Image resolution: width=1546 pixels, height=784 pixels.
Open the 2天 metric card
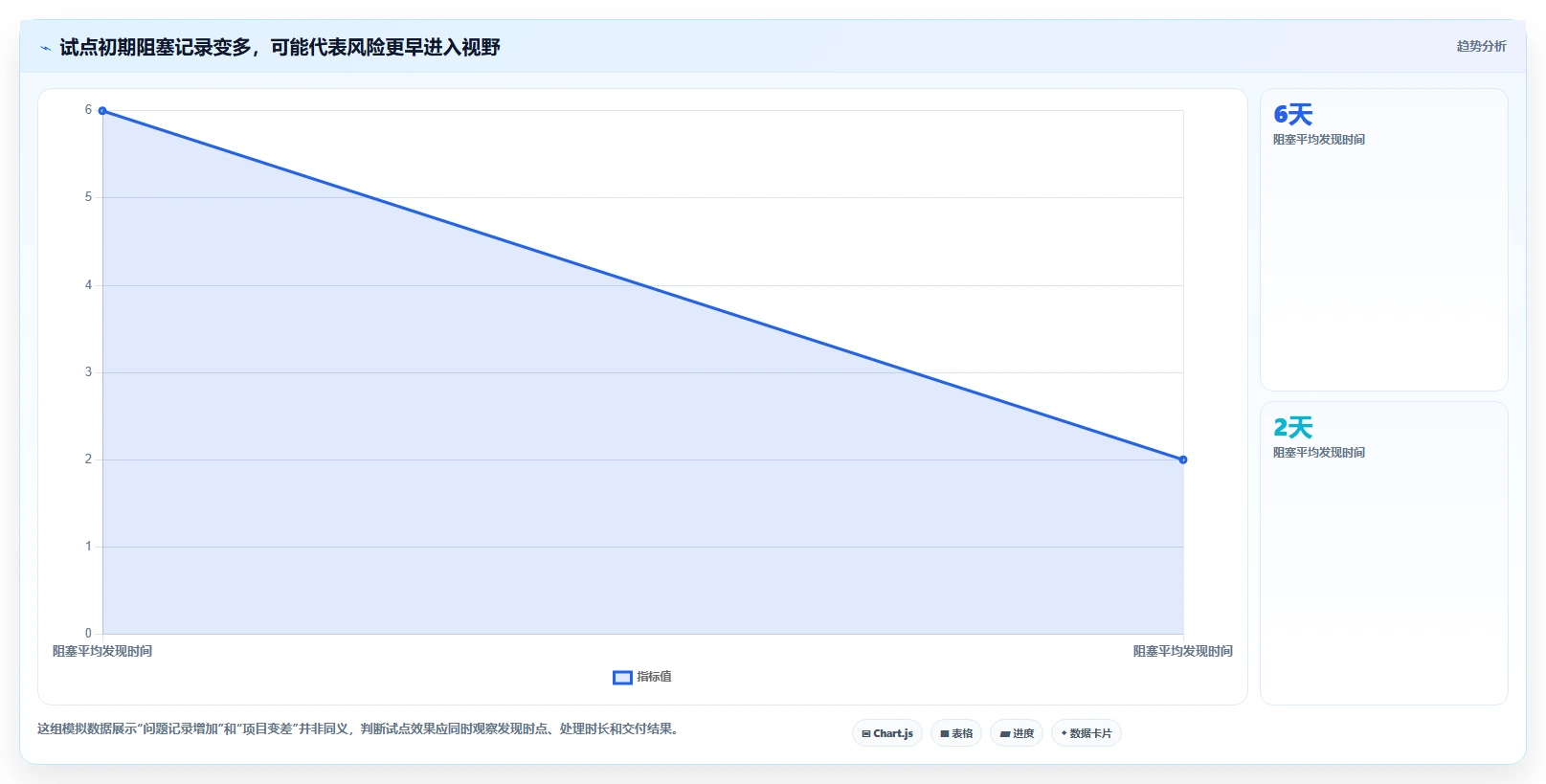click(1383, 553)
